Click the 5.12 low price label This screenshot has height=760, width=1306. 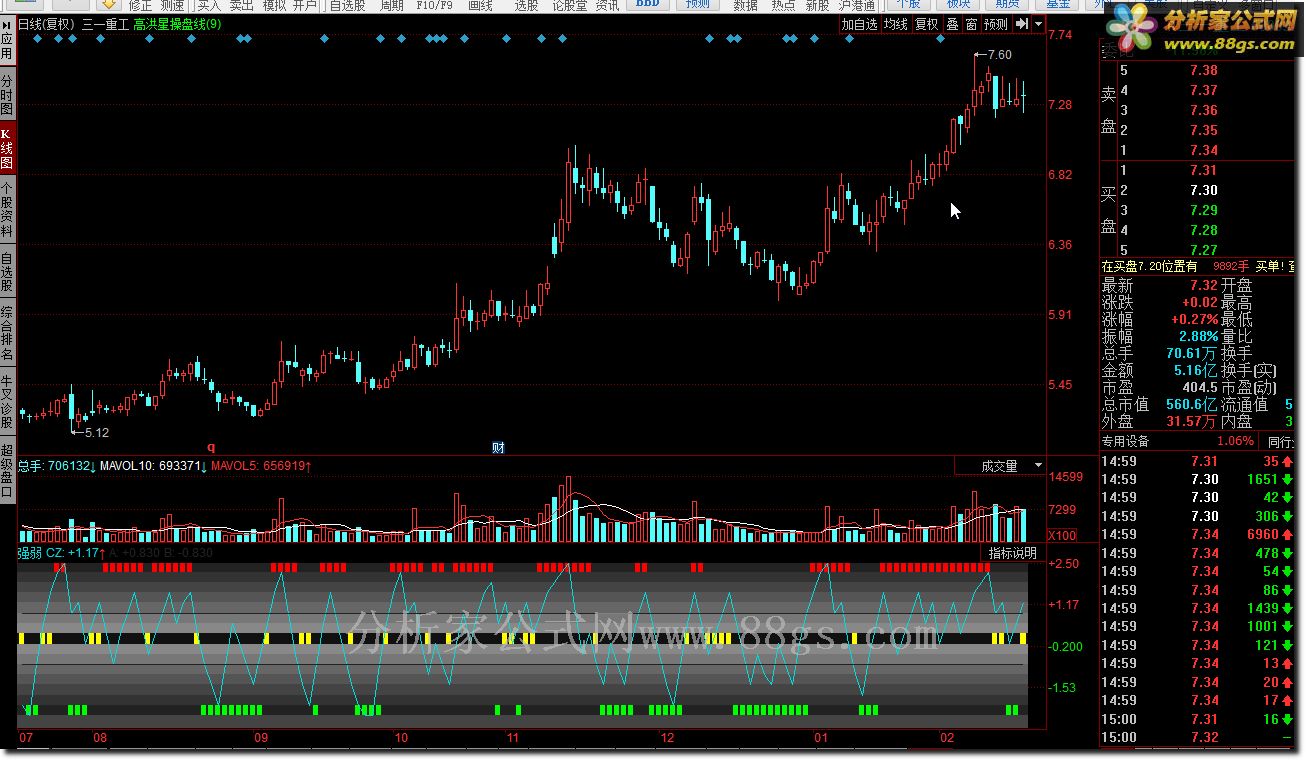(96, 433)
